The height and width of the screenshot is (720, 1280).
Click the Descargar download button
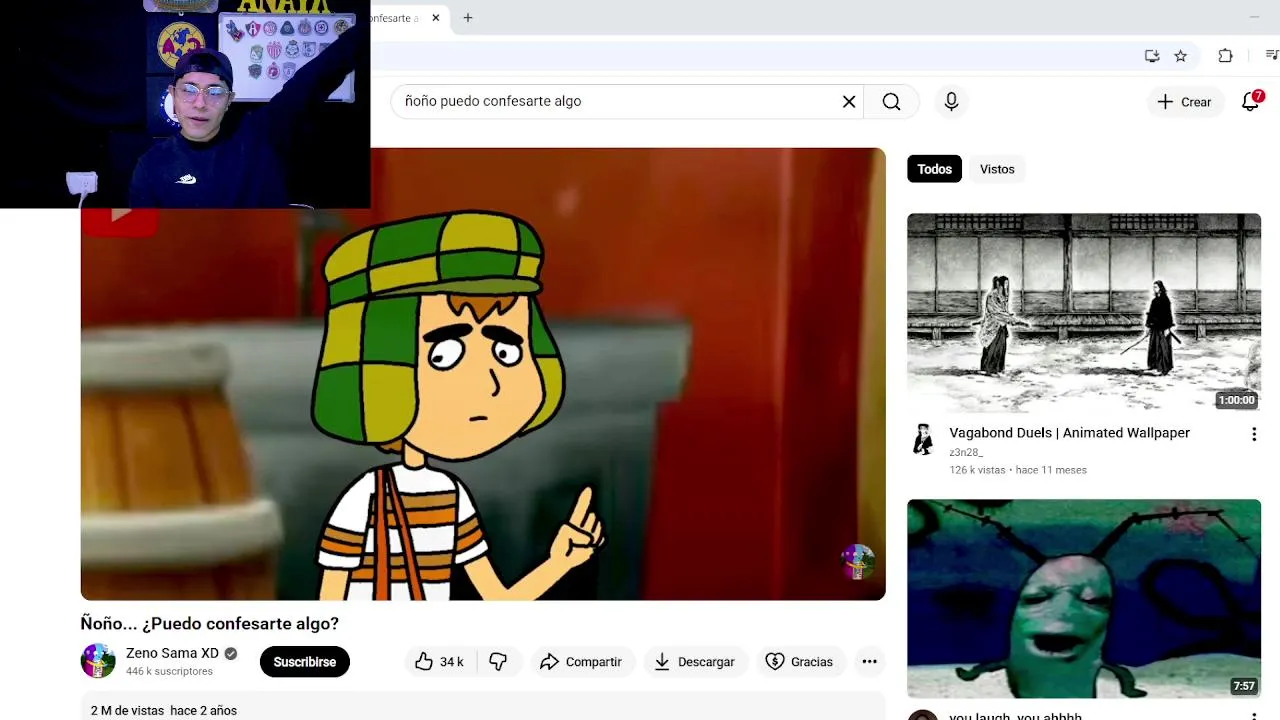pos(694,662)
